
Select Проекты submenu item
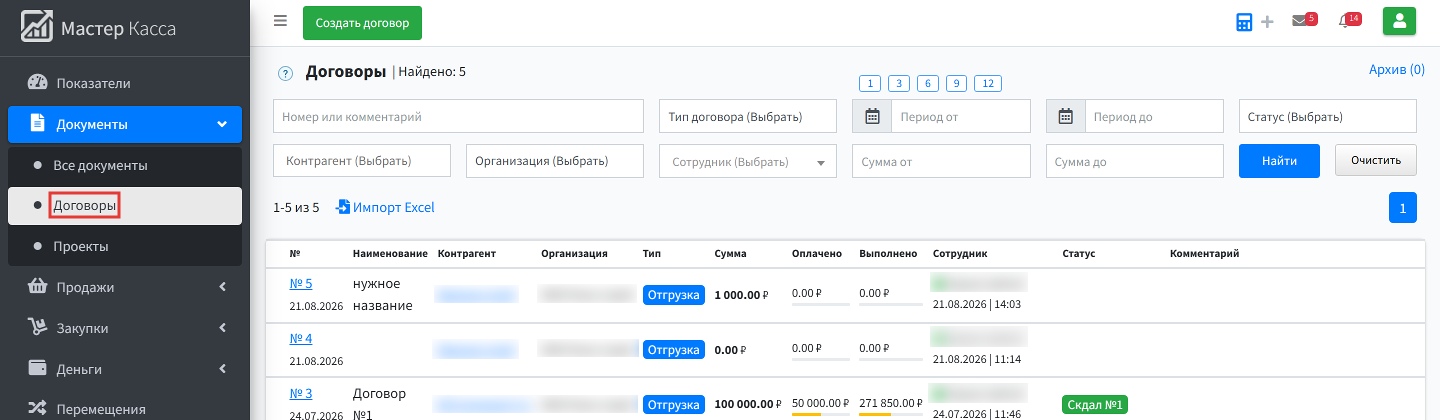(x=125, y=246)
